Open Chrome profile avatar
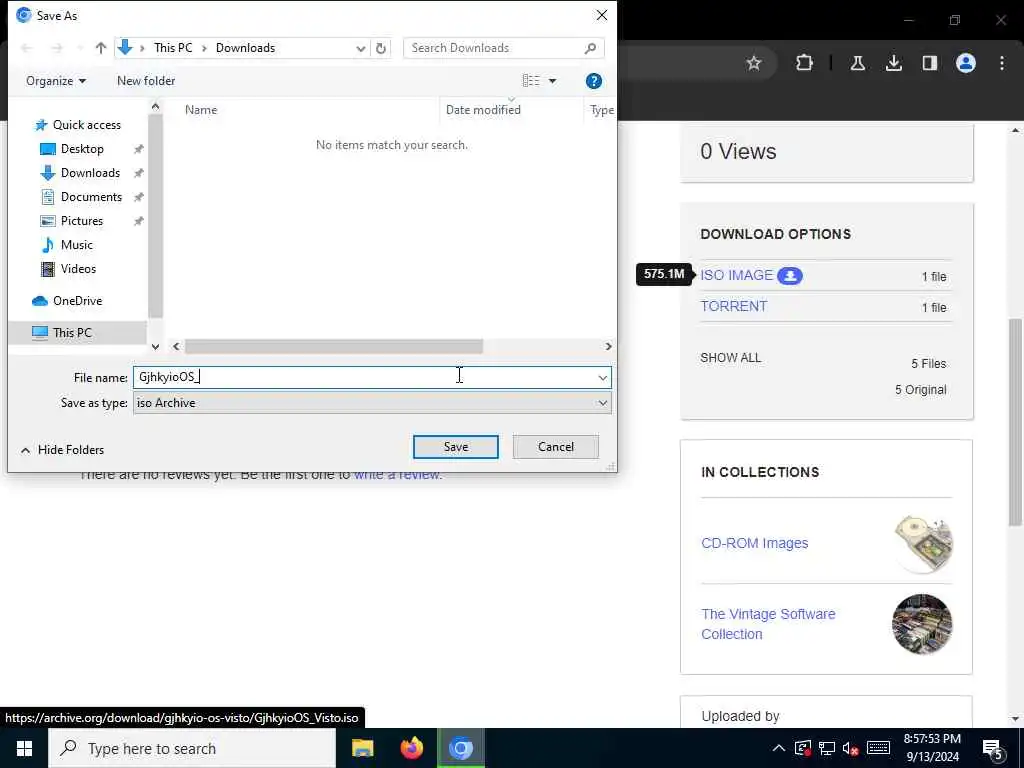 pyautogui.click(x=966, y=63)
